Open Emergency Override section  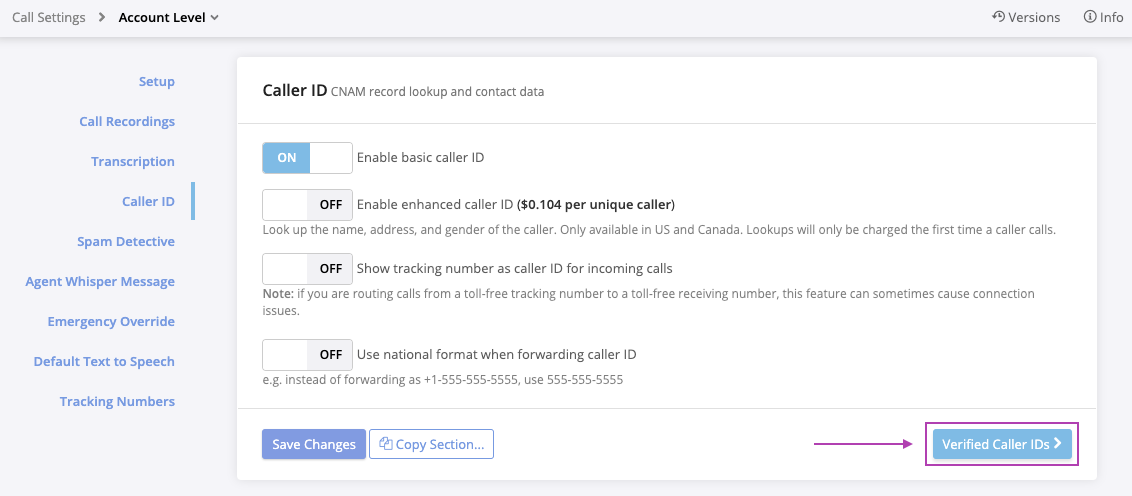(111, 322)
